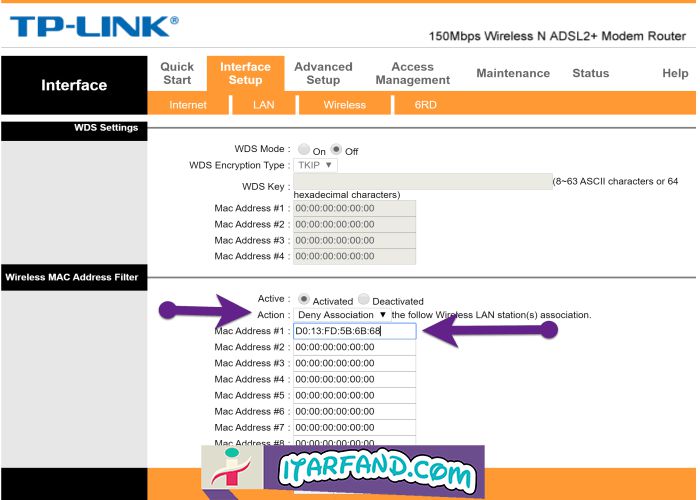Open the LAN sub-tab

pyautogui.click(x=264, y=104)
